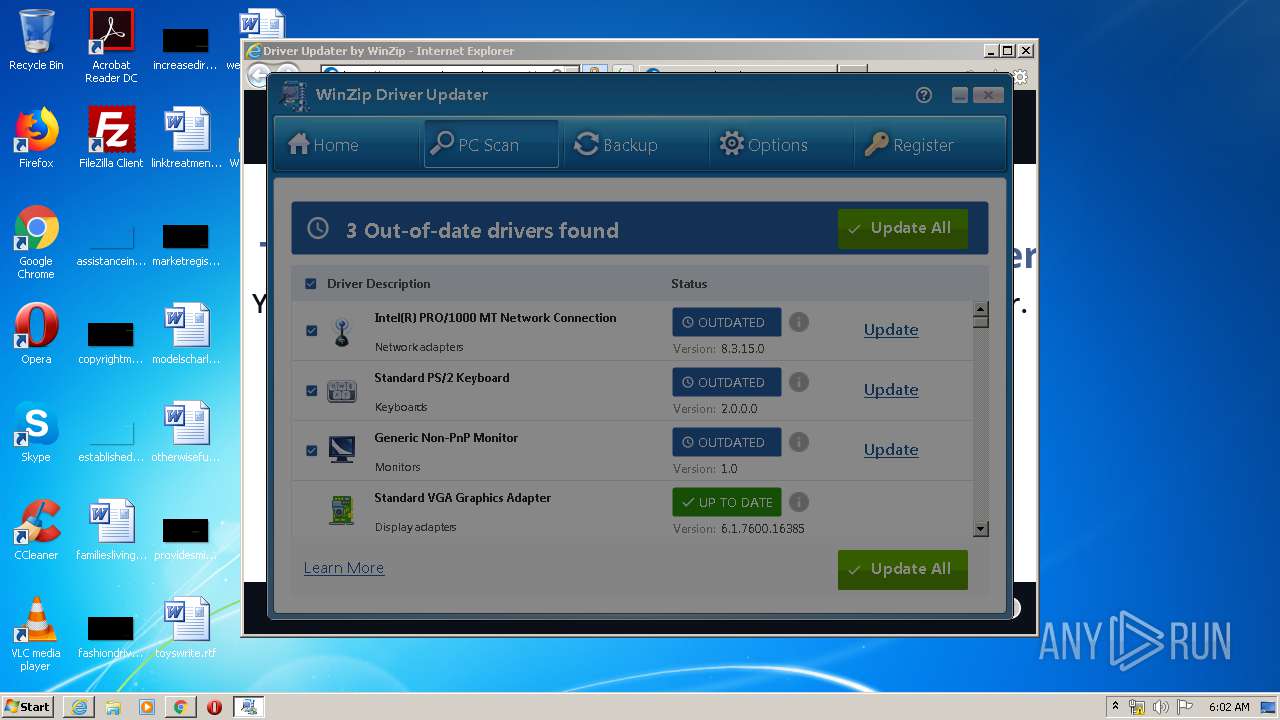The height and width of the screenshot is (720, 1280).
Task: Click the top Update All button
Action: (902, 229)
